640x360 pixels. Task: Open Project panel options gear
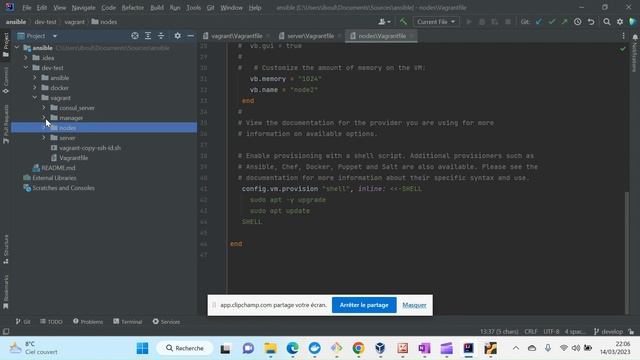point(177,36)
